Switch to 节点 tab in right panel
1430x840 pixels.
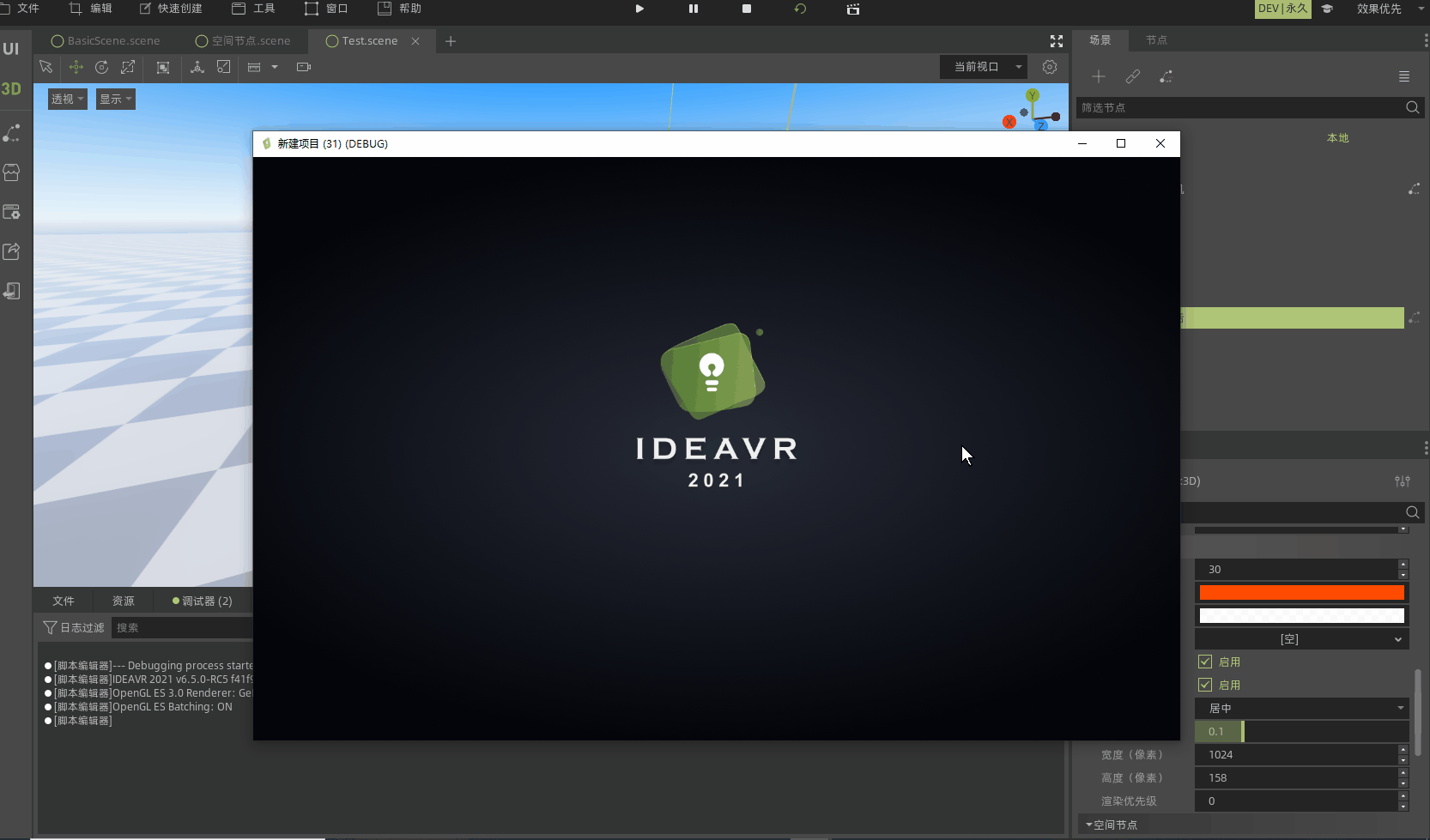pos(1156,40)
